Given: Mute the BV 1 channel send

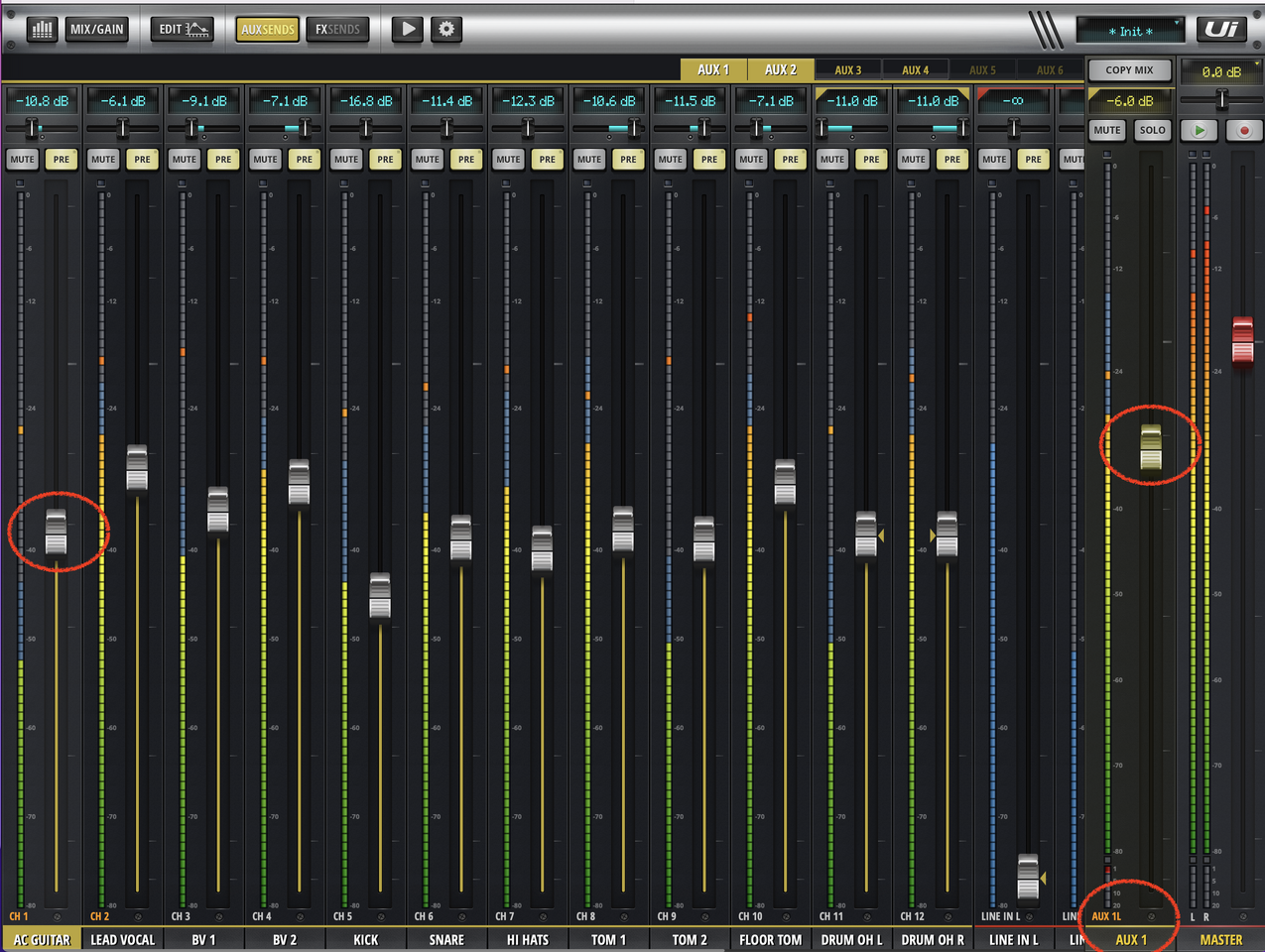Looking at the screenshot, I should point(185,159).
